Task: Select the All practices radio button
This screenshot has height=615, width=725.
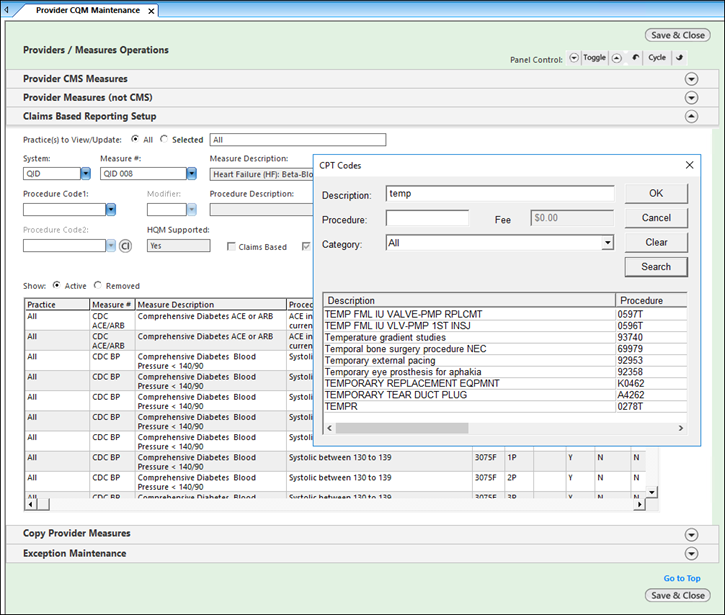Action: (135, 139)
